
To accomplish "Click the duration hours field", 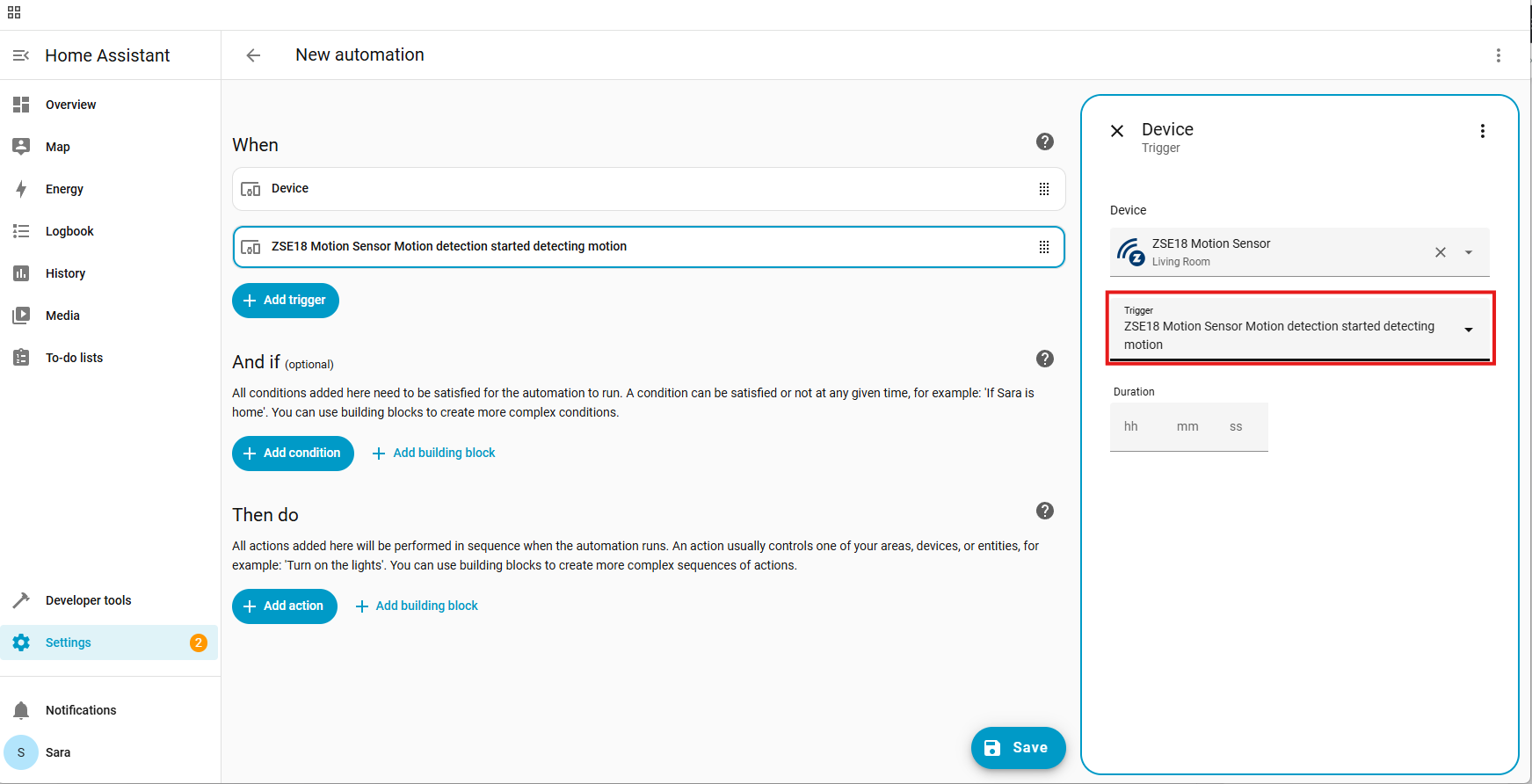I will tap(1131, 426).
